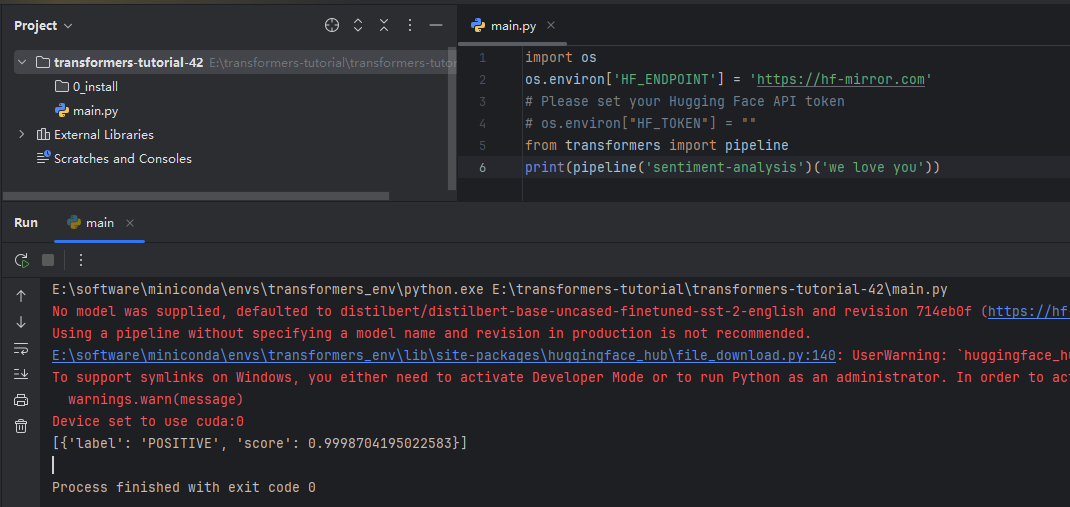Select the transformers-tutorial-42 root folder
The image size is (1070, 507).
tap(128, 63)
